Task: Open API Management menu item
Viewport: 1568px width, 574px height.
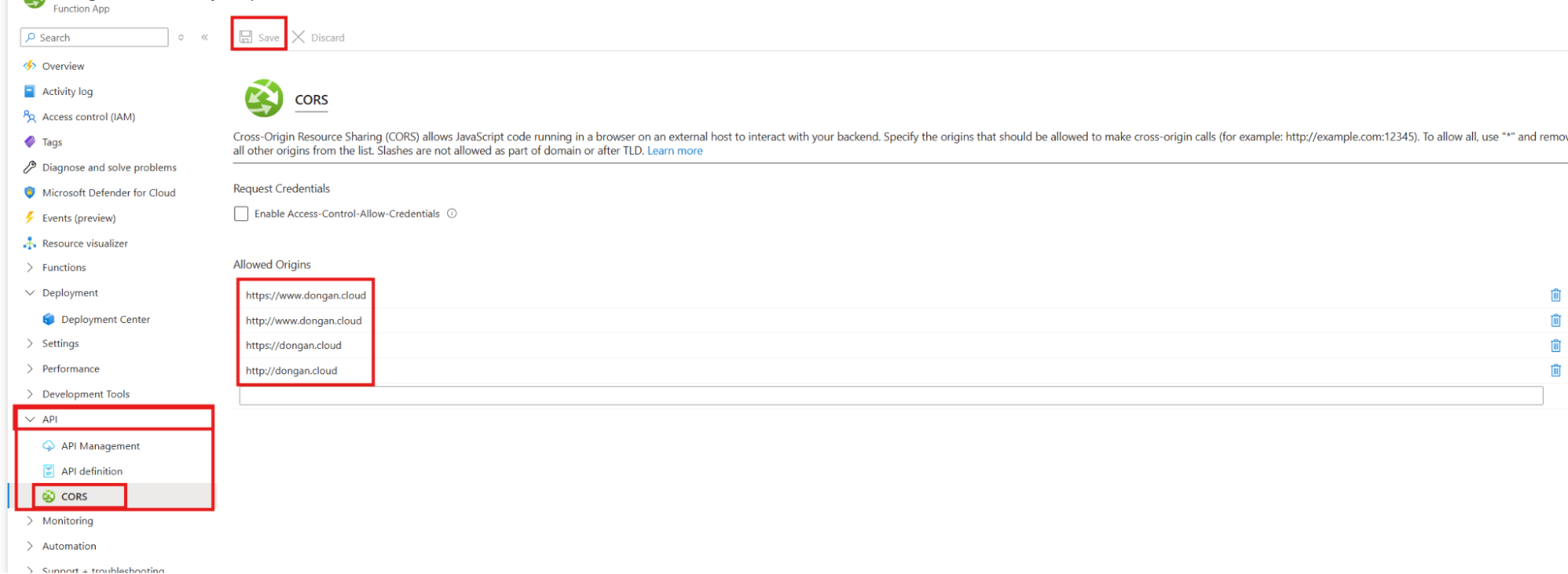Action: point(100,445)
